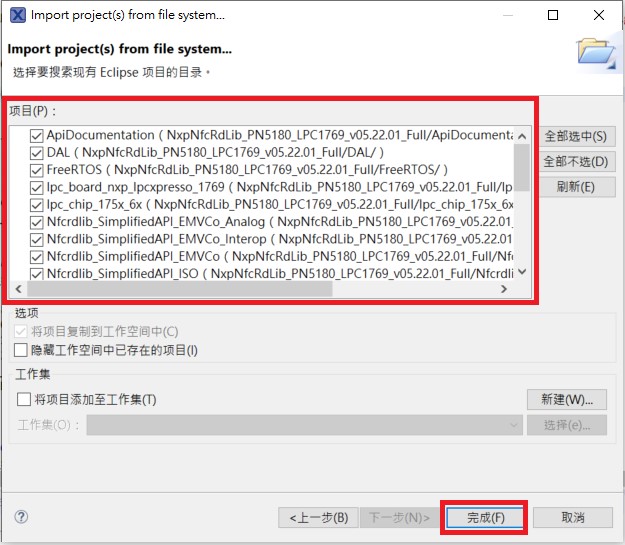
Task: Uncheck the FreeRTOS project checkbox
Action: (x=37, y=170)
